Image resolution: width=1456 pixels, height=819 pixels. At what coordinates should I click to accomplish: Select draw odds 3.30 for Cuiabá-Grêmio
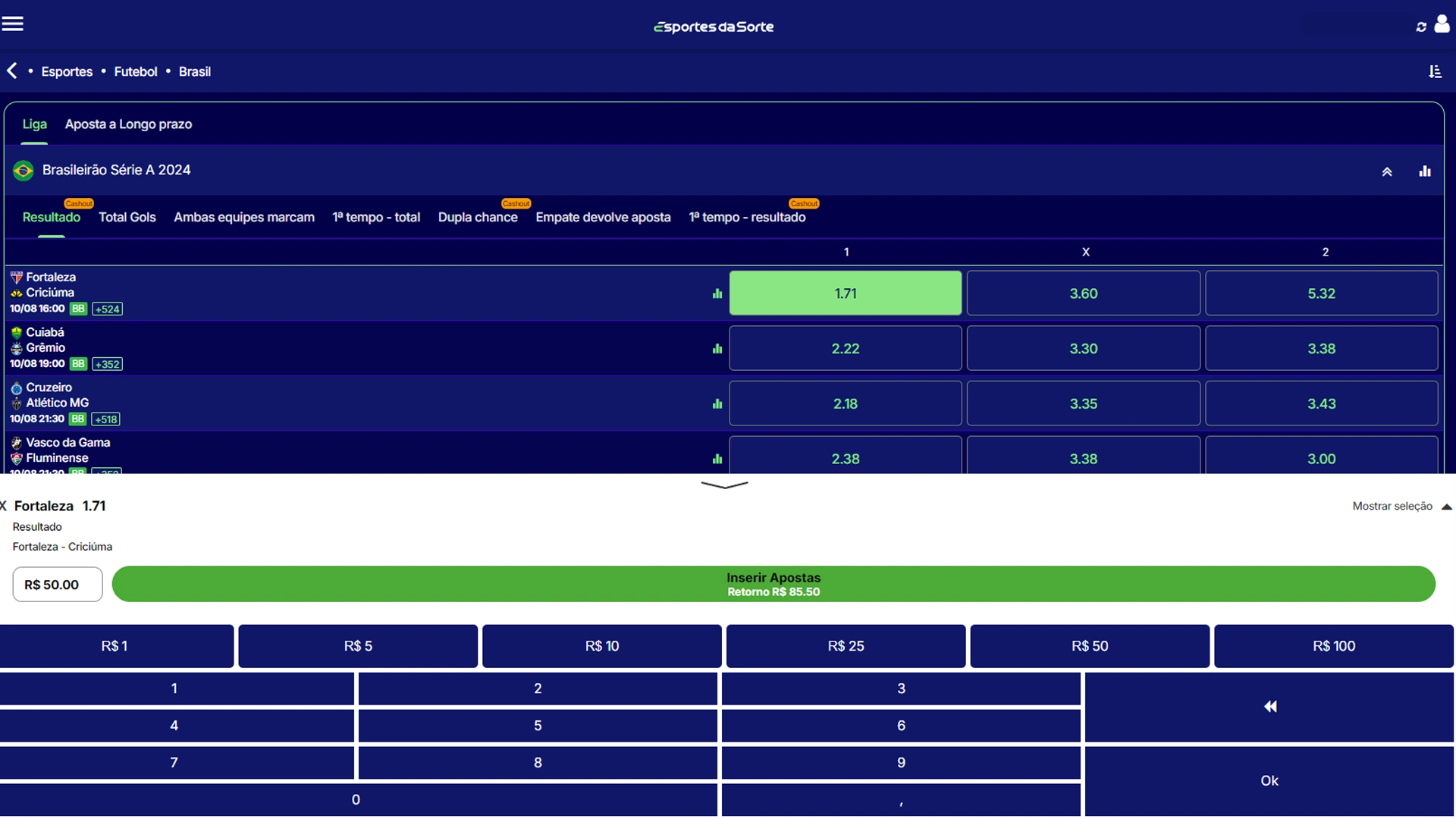(x=1083, y=349)
